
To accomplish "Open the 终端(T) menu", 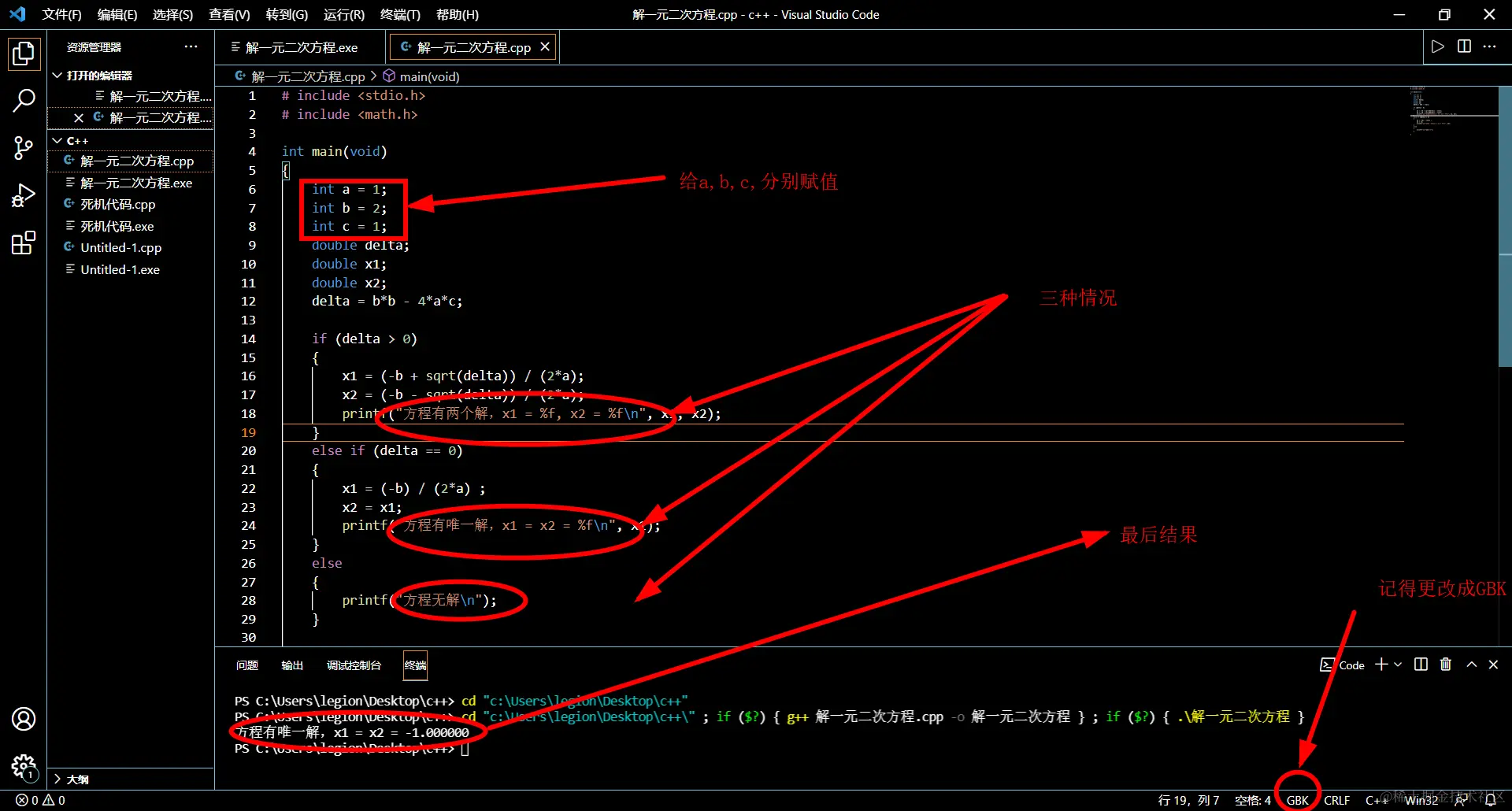I will tap(400, 14).
